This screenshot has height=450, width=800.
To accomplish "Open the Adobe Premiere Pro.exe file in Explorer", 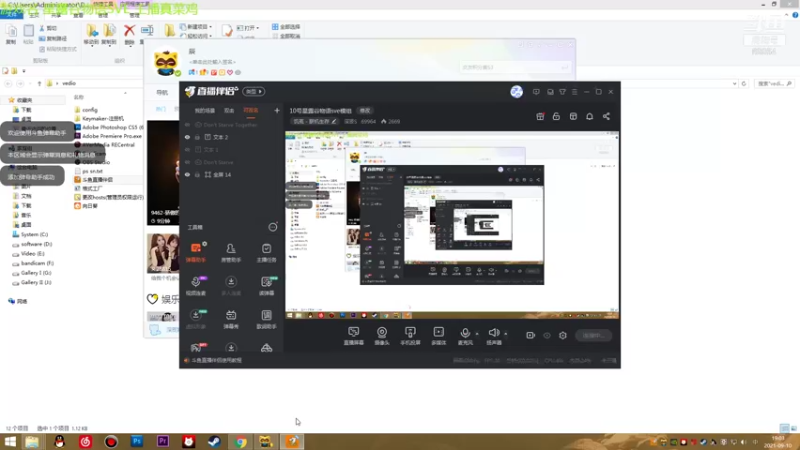I will click(x=108, y=136).
